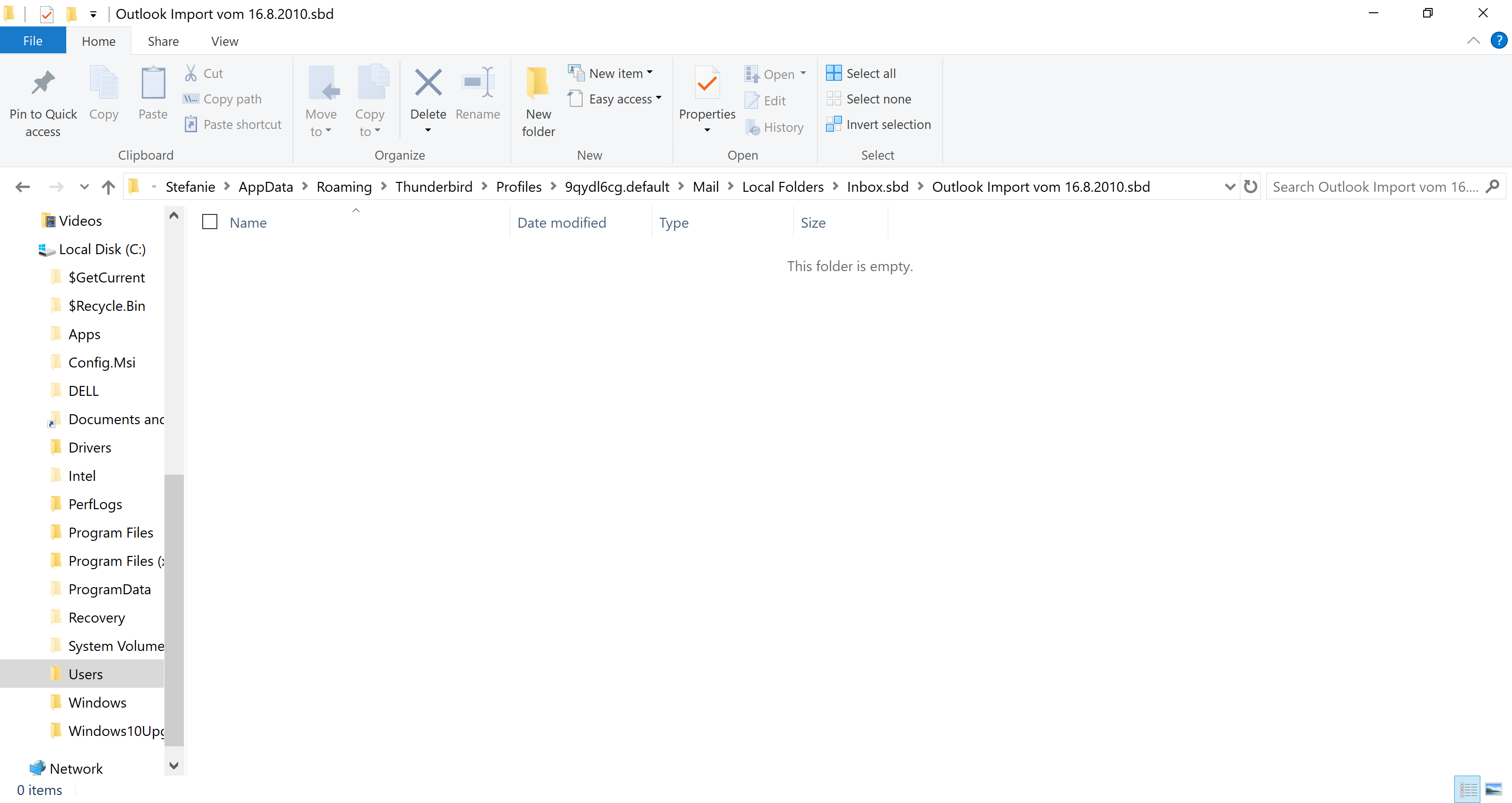
Task: Click the Pin to Quick access icon
Action: (43, 83)
